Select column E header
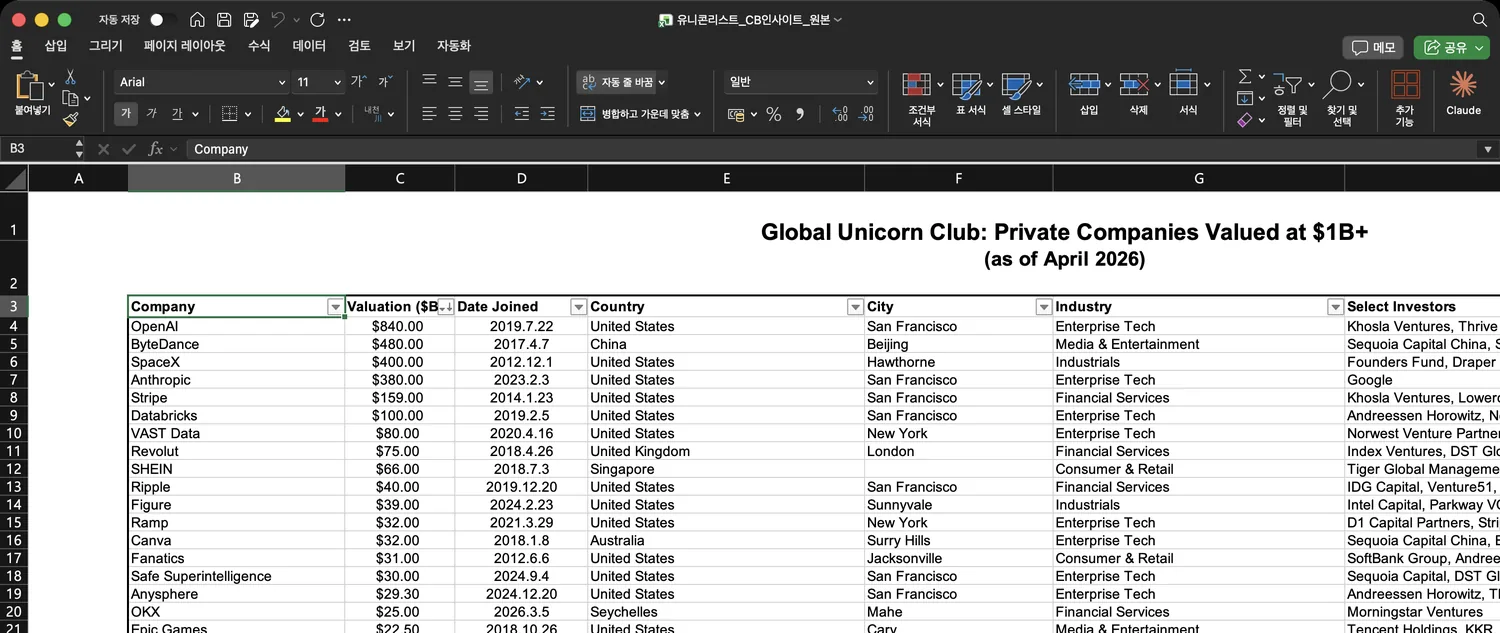The image size is (1500, 633). click(726, 178)
